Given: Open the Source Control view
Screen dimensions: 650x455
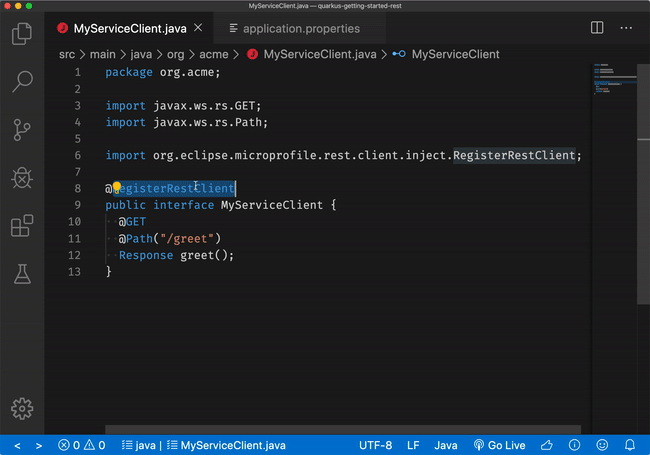Looking at the screenshot, I should [22, 129].
